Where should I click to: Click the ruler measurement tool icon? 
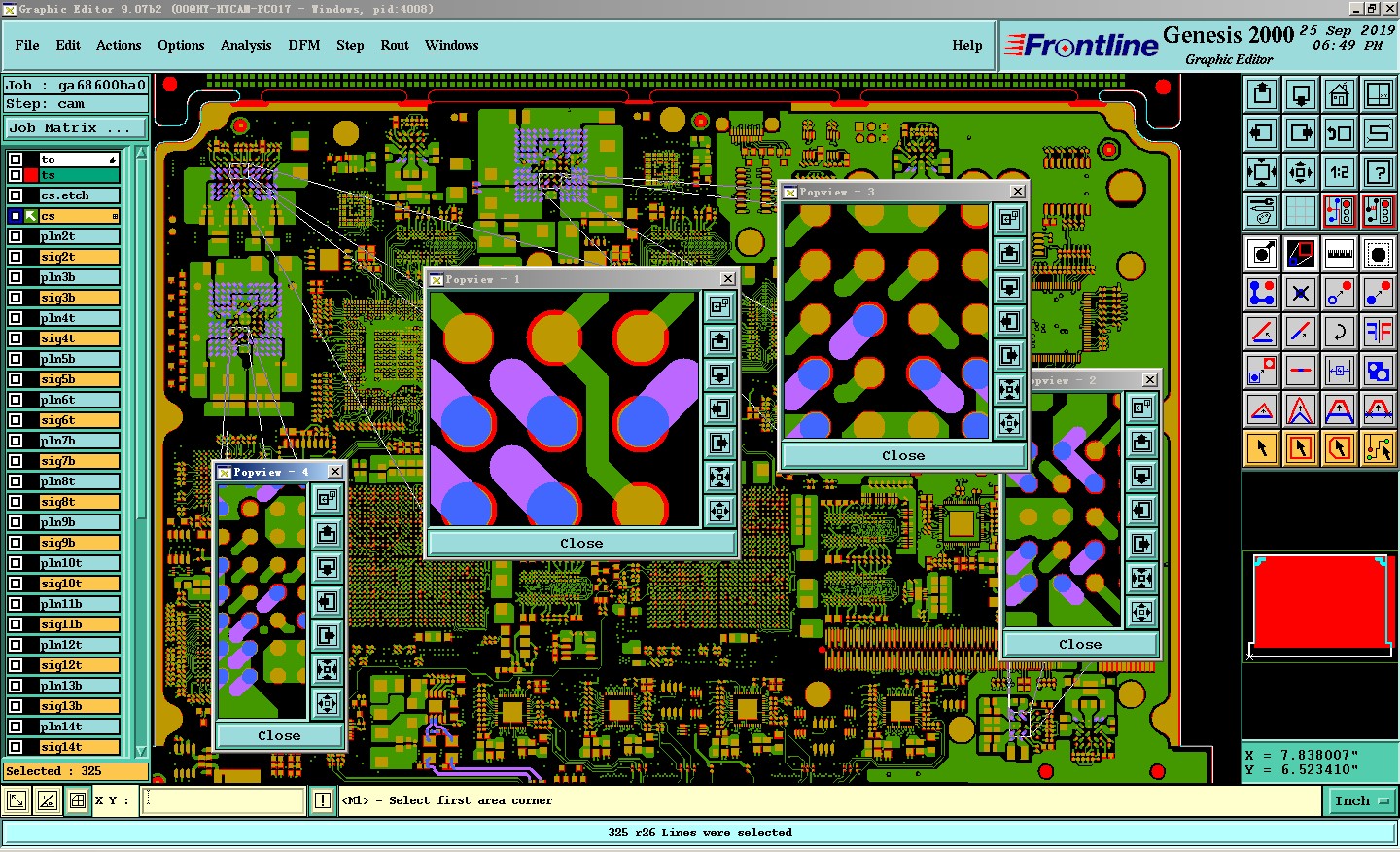(x=1340, y=254)
